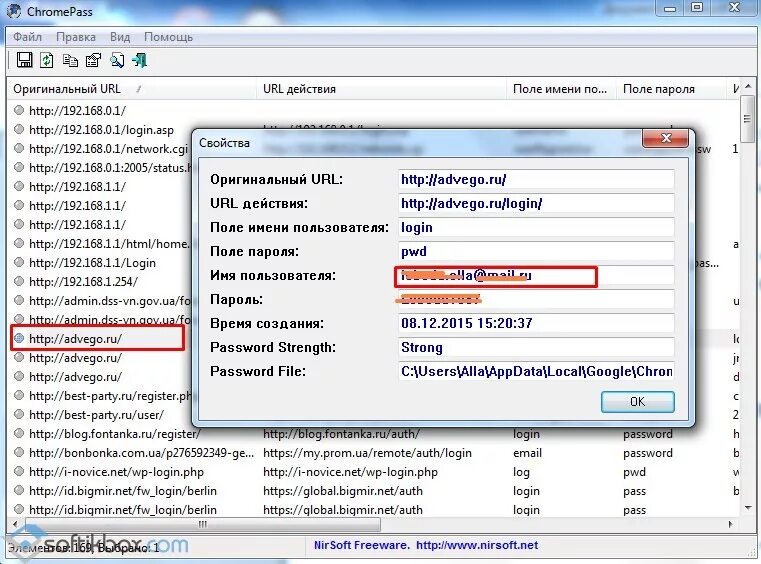
Task: Click the horizontal scrollbar right arrow
Action: [x=731, y=524]
